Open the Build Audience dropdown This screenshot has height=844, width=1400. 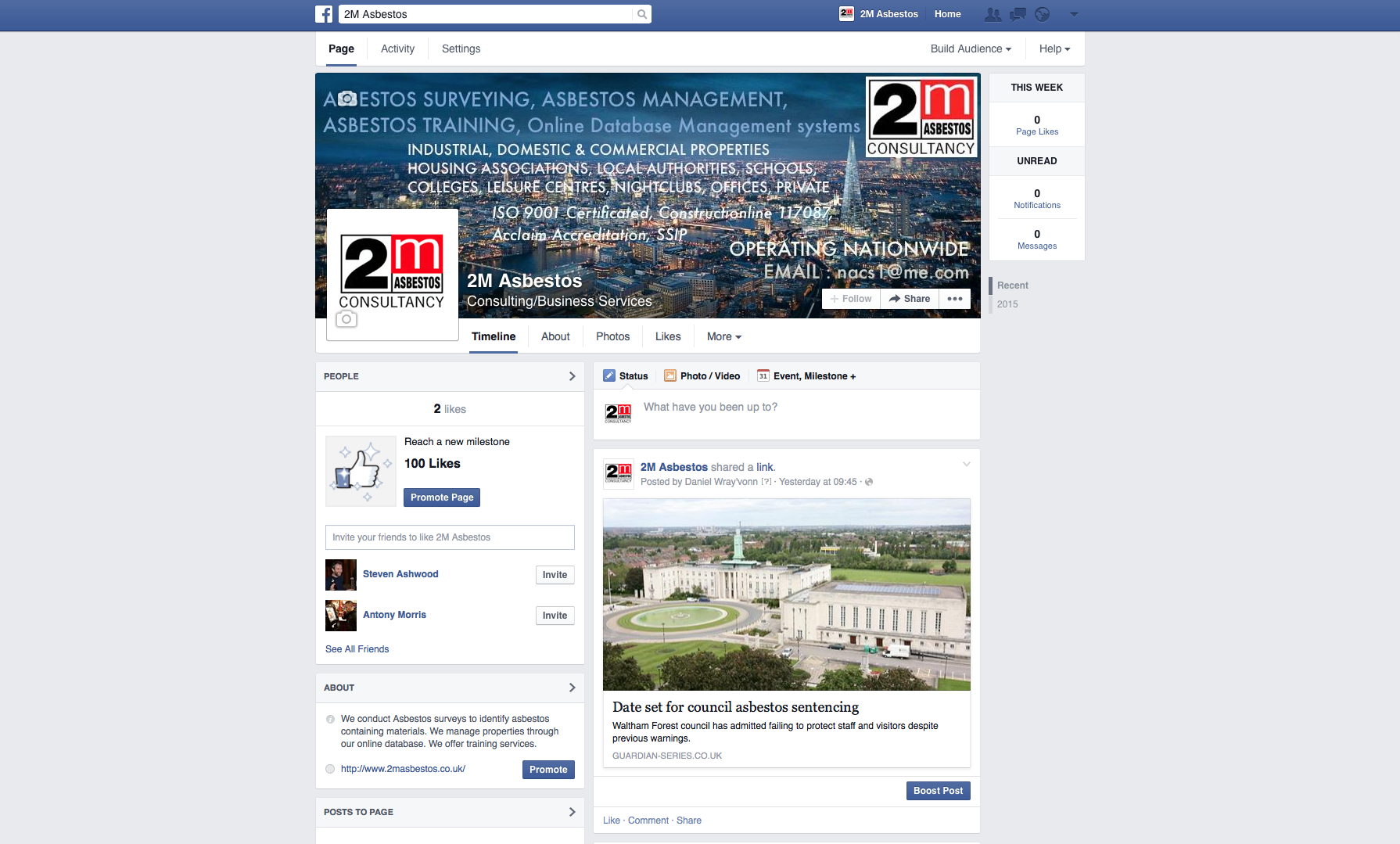pos(971,48)
